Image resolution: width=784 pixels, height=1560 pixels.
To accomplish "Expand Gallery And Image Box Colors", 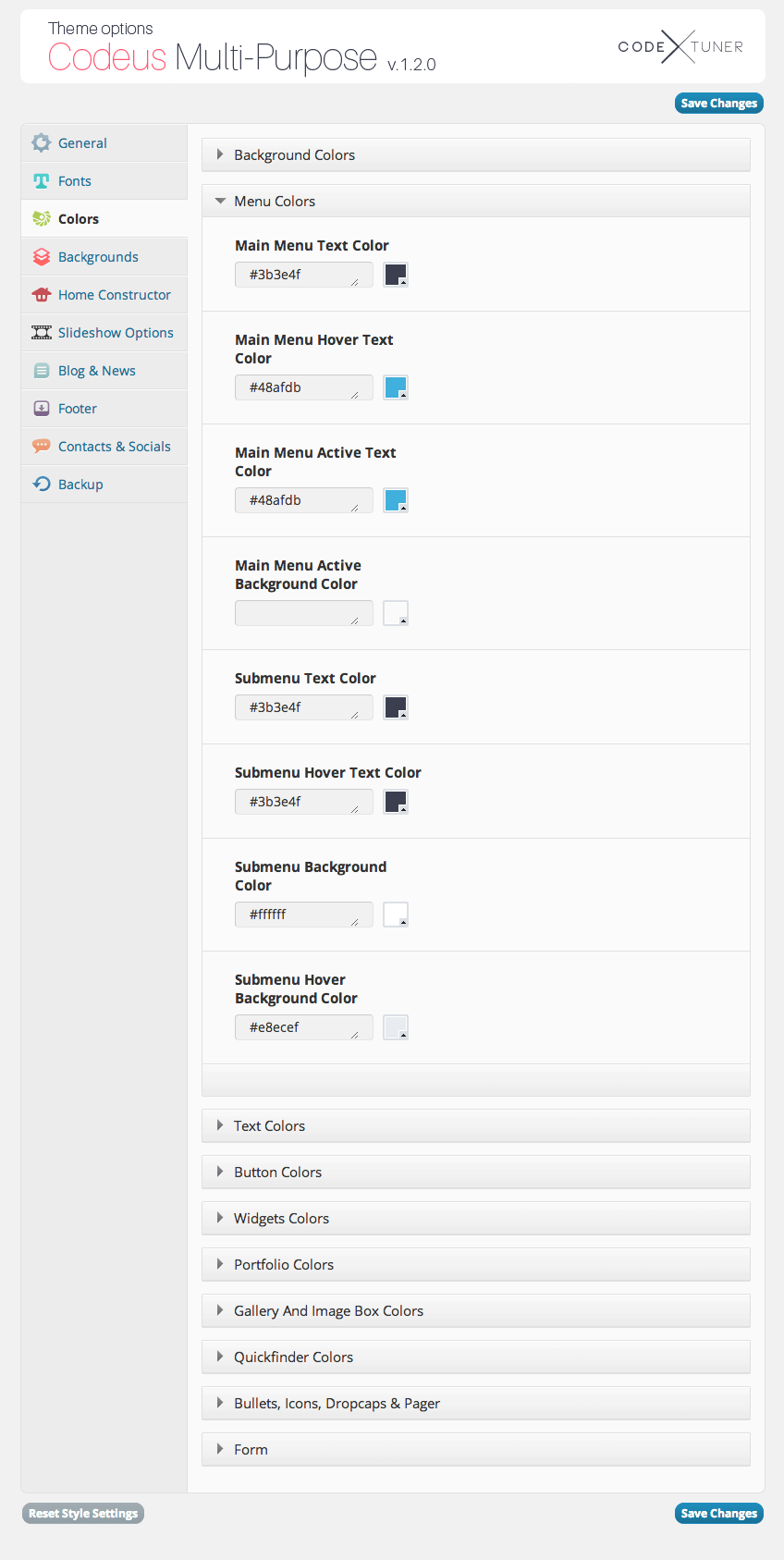I will (x=475, y=1310).
